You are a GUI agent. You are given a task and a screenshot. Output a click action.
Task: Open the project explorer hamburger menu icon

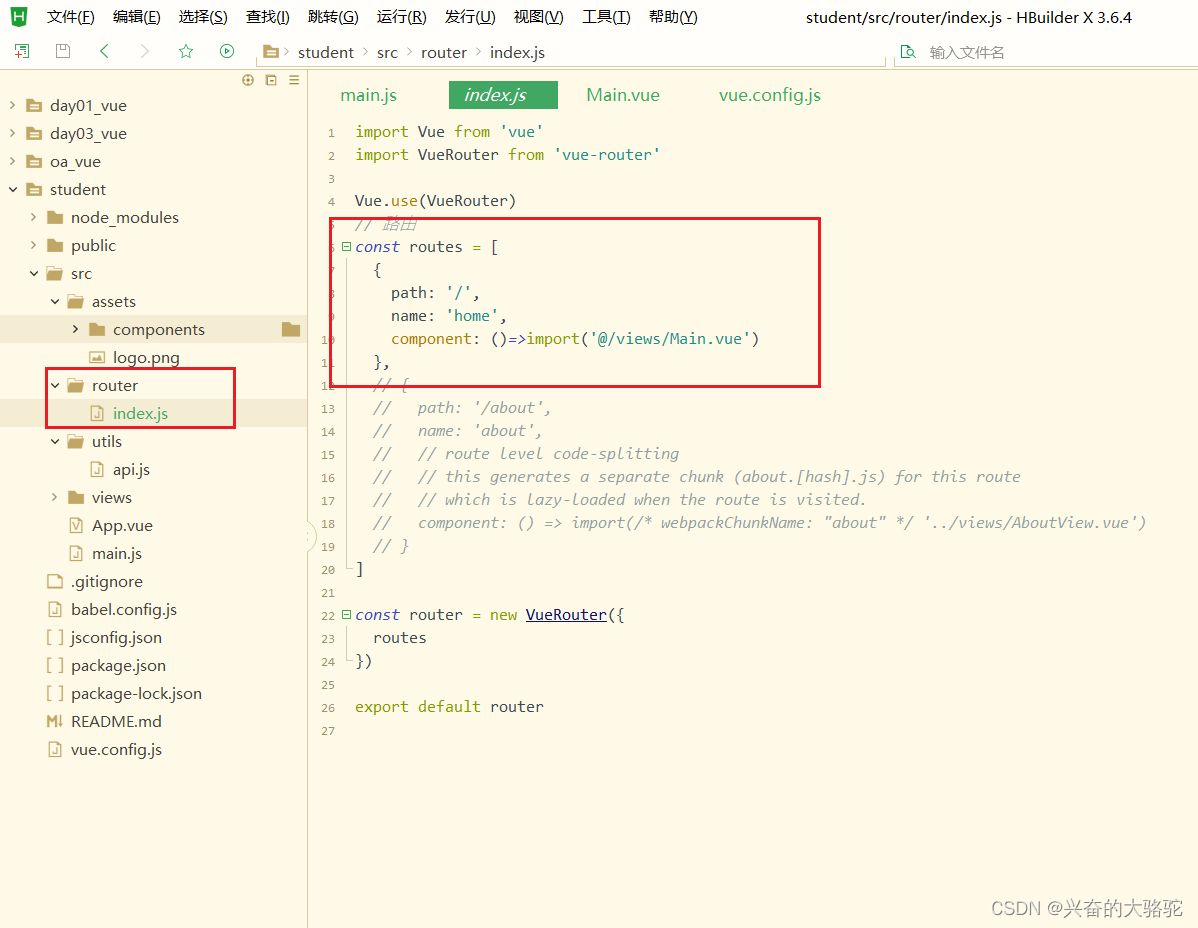(x=293, y=80)
